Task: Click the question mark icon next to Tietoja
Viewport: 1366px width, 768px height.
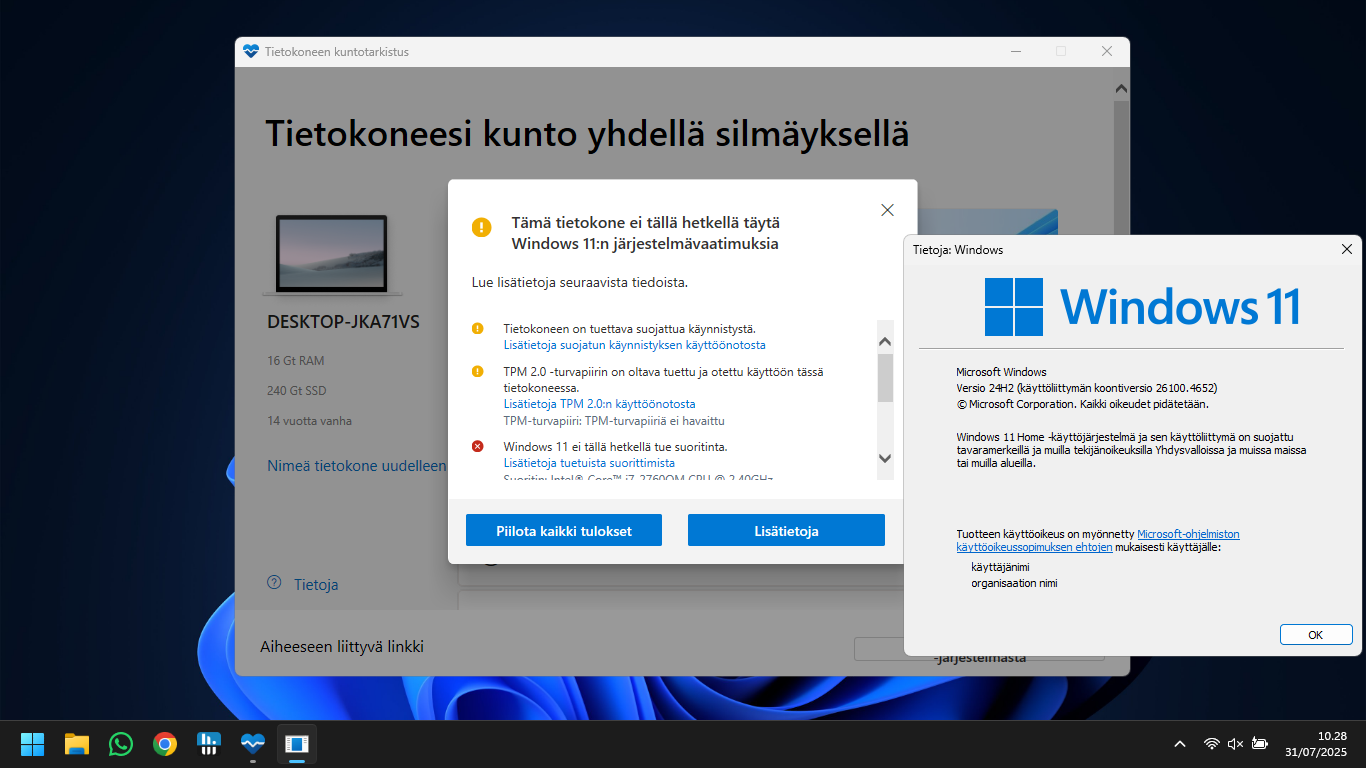Action: pos(273,584)
